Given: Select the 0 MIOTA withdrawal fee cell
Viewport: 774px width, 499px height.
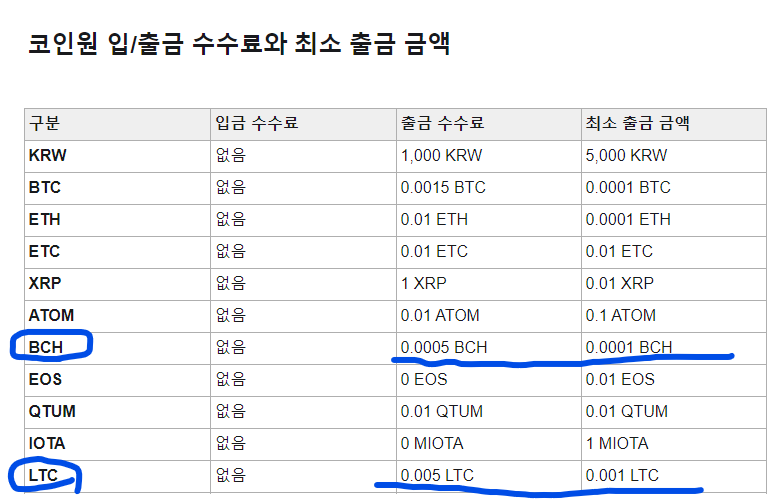Looking at the screenshot, I should tap(489, 444).
